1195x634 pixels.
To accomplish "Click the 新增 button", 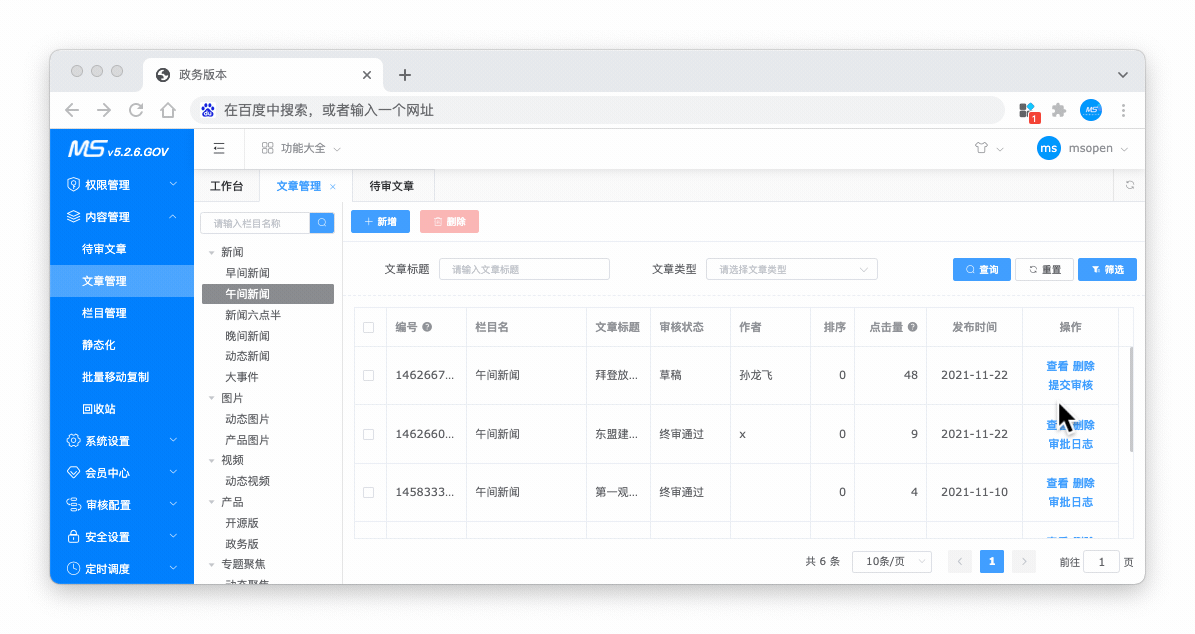I will coord(380,222).
